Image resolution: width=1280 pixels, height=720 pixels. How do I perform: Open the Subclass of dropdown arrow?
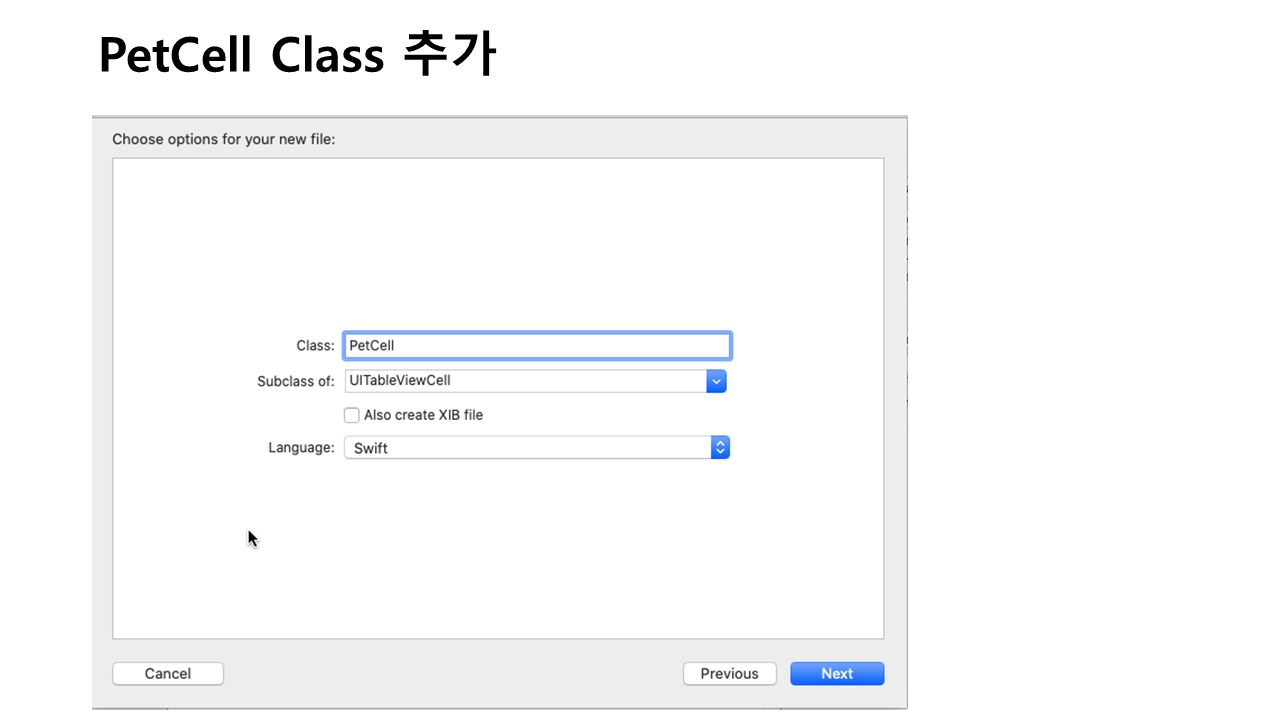(x=716, y=381)
